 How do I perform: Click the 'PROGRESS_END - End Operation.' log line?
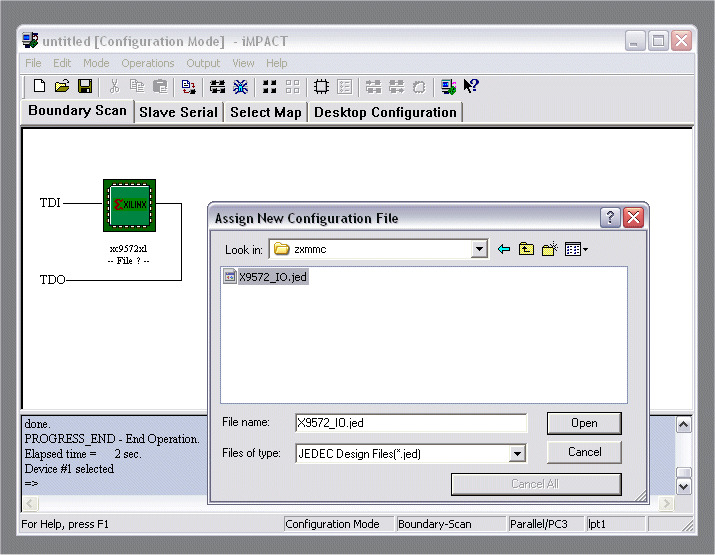tap(112, 439)
